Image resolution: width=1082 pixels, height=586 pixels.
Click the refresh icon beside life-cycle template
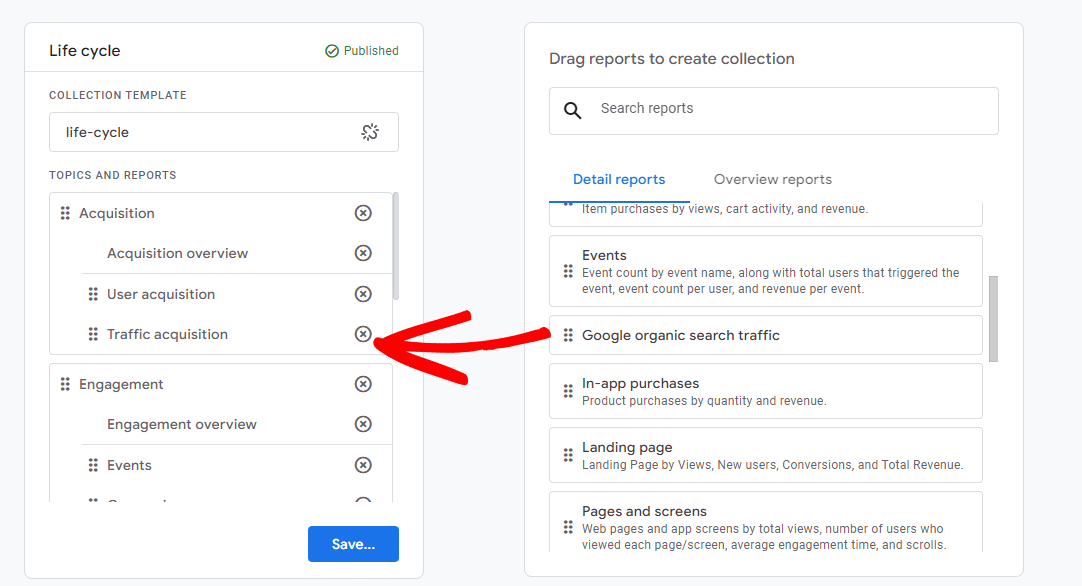click(369, 131)
